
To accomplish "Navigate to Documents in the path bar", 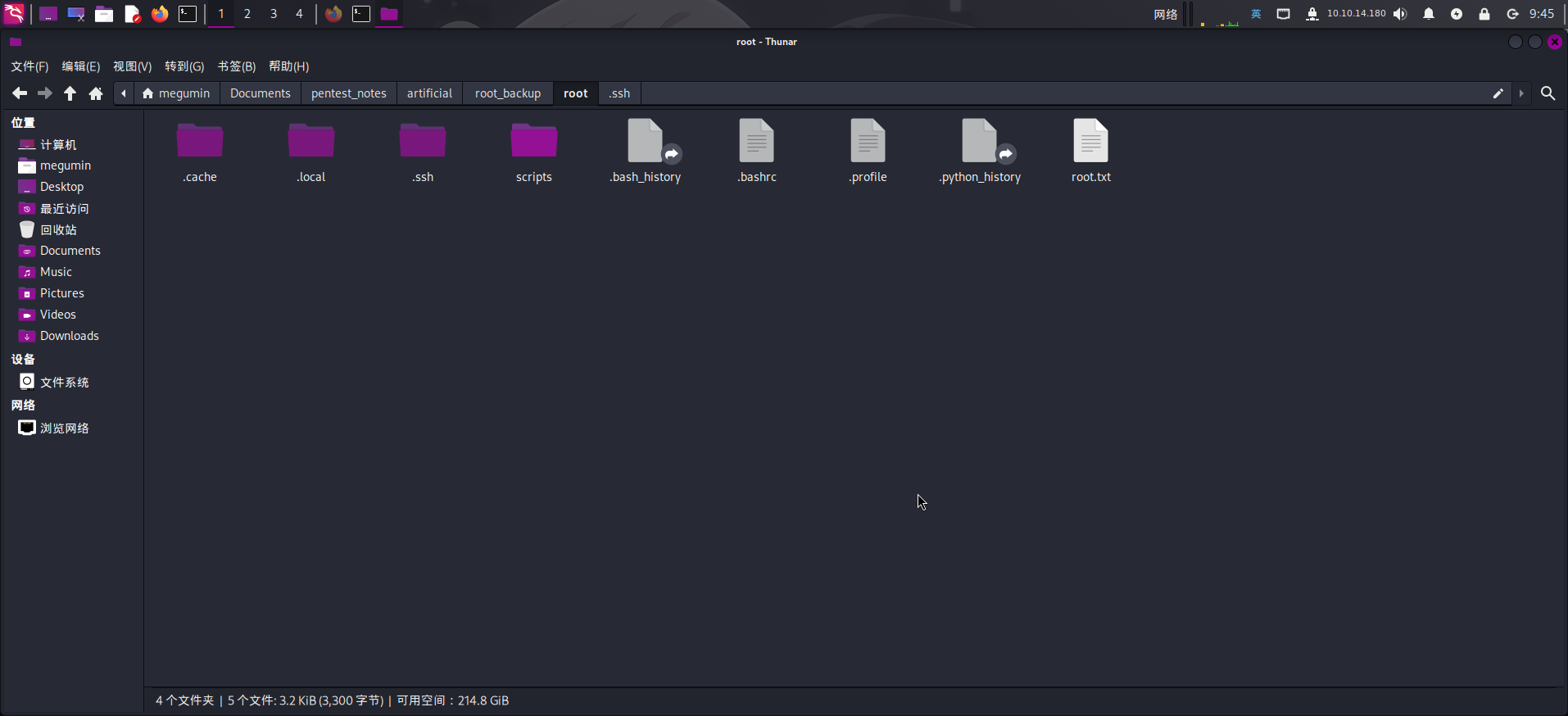I will [261, 93].
